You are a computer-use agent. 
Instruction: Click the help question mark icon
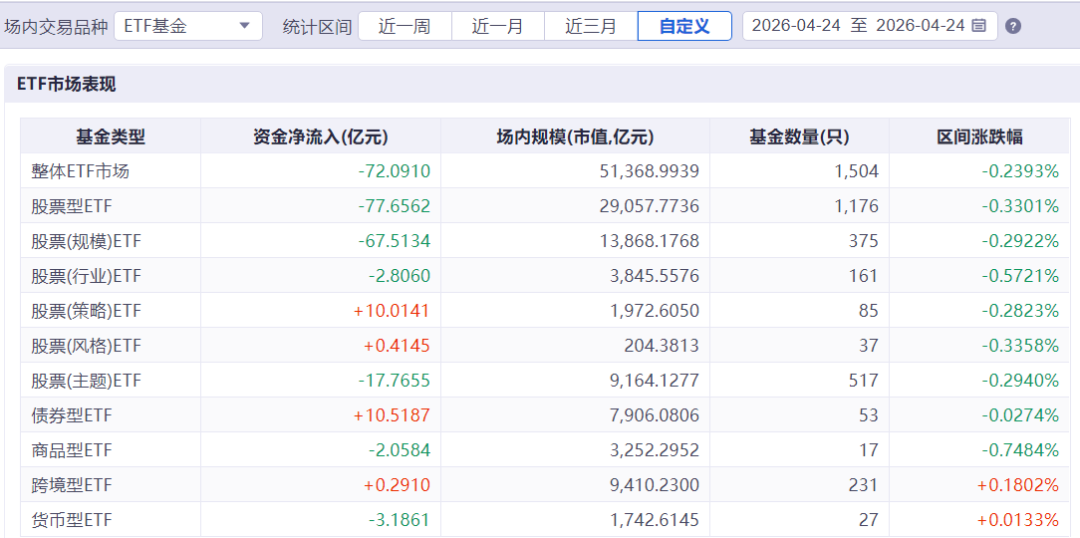(1012, 26)
